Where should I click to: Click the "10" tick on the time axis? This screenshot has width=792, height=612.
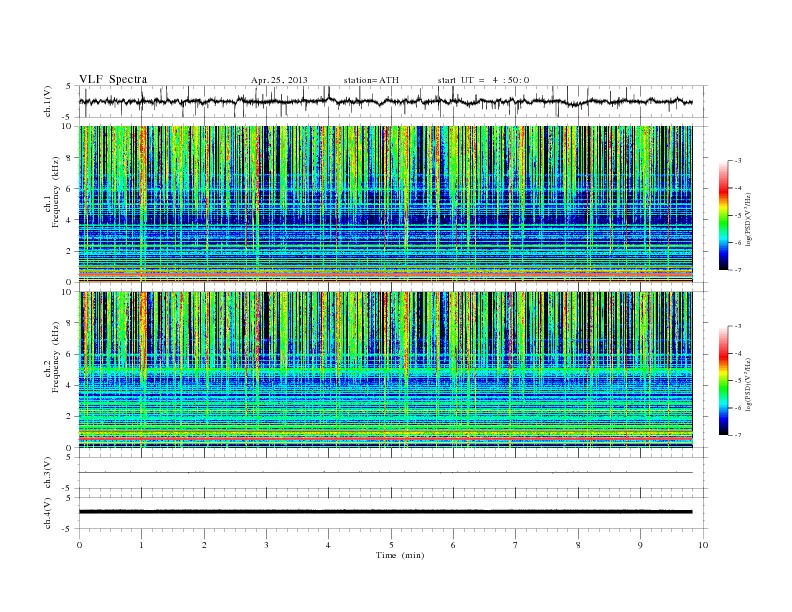(703, 545)
